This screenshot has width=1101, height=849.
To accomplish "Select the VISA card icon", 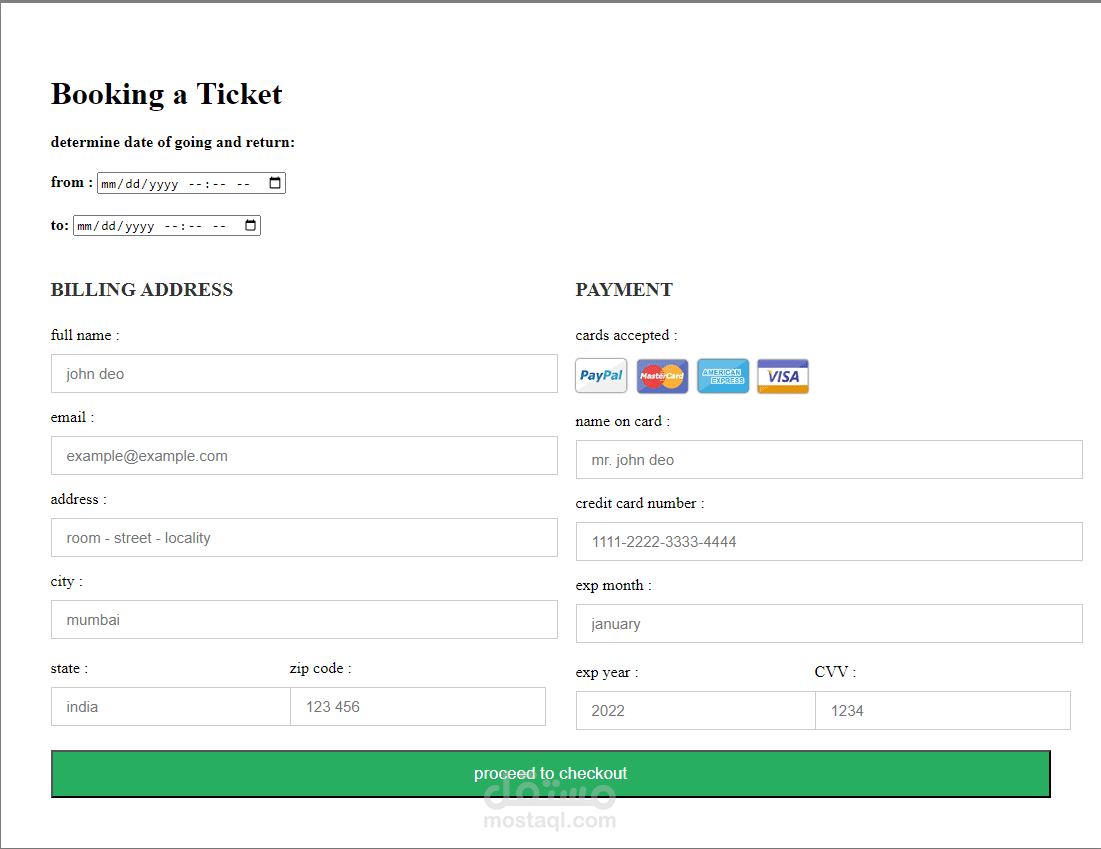I will click(x=782, y=375).
